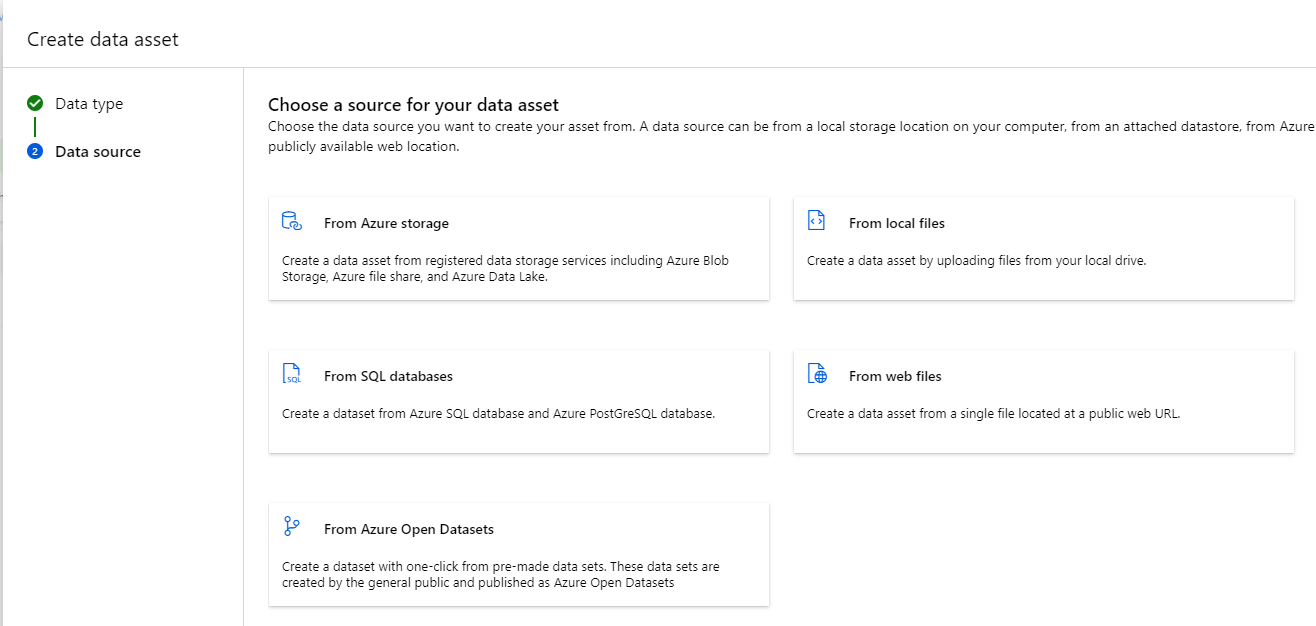Click the Azure PostGreSQL database description text
The width and height of the screenshot is (1316, 626).
498,413
